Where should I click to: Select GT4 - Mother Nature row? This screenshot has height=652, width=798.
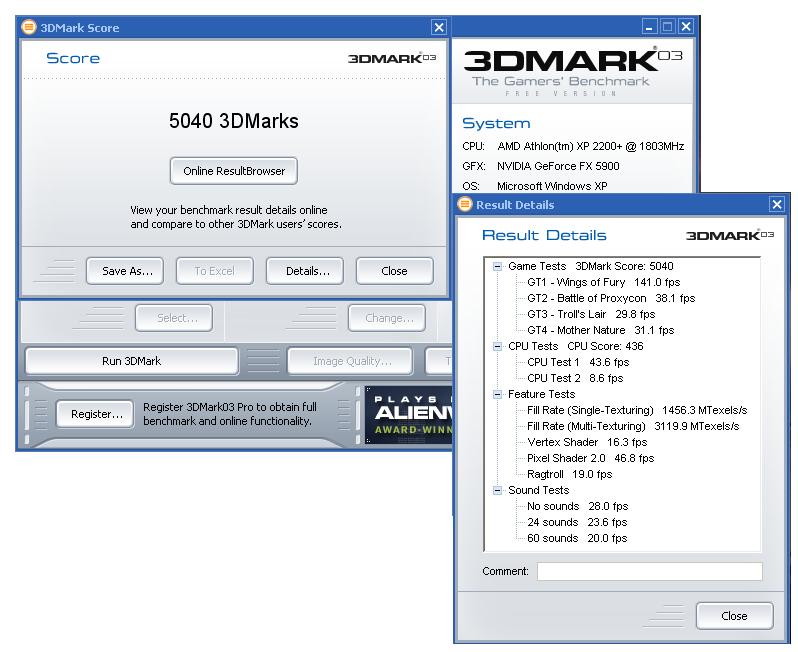coord(601,330)
